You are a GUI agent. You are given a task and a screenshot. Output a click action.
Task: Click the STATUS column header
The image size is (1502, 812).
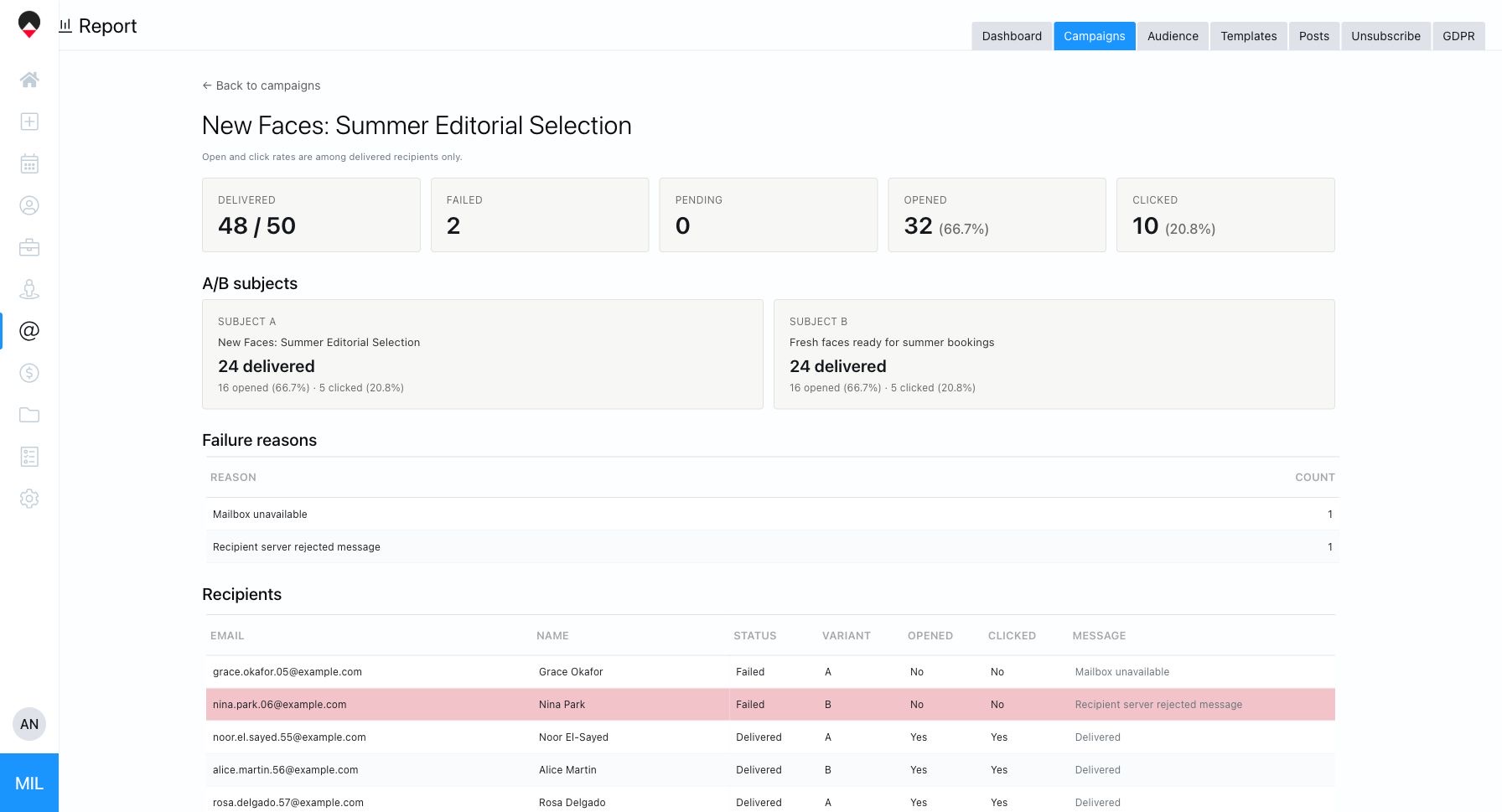pyautogui.click(x=755, y=636)
